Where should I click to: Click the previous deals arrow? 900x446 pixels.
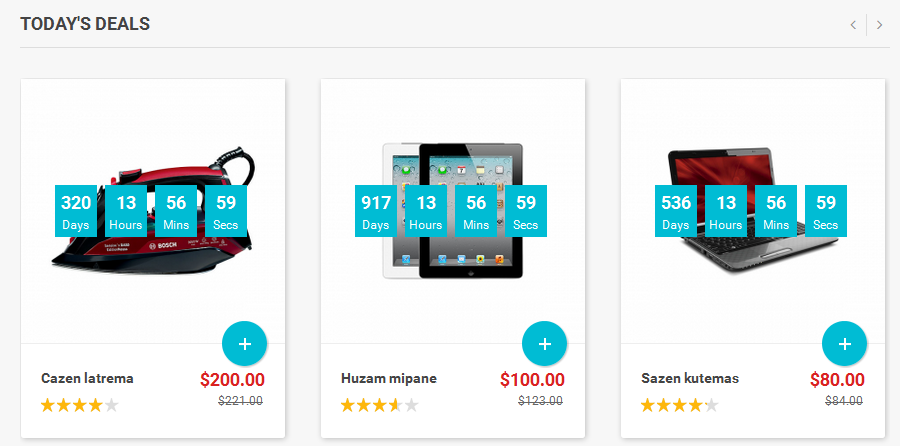pos(854,25)
